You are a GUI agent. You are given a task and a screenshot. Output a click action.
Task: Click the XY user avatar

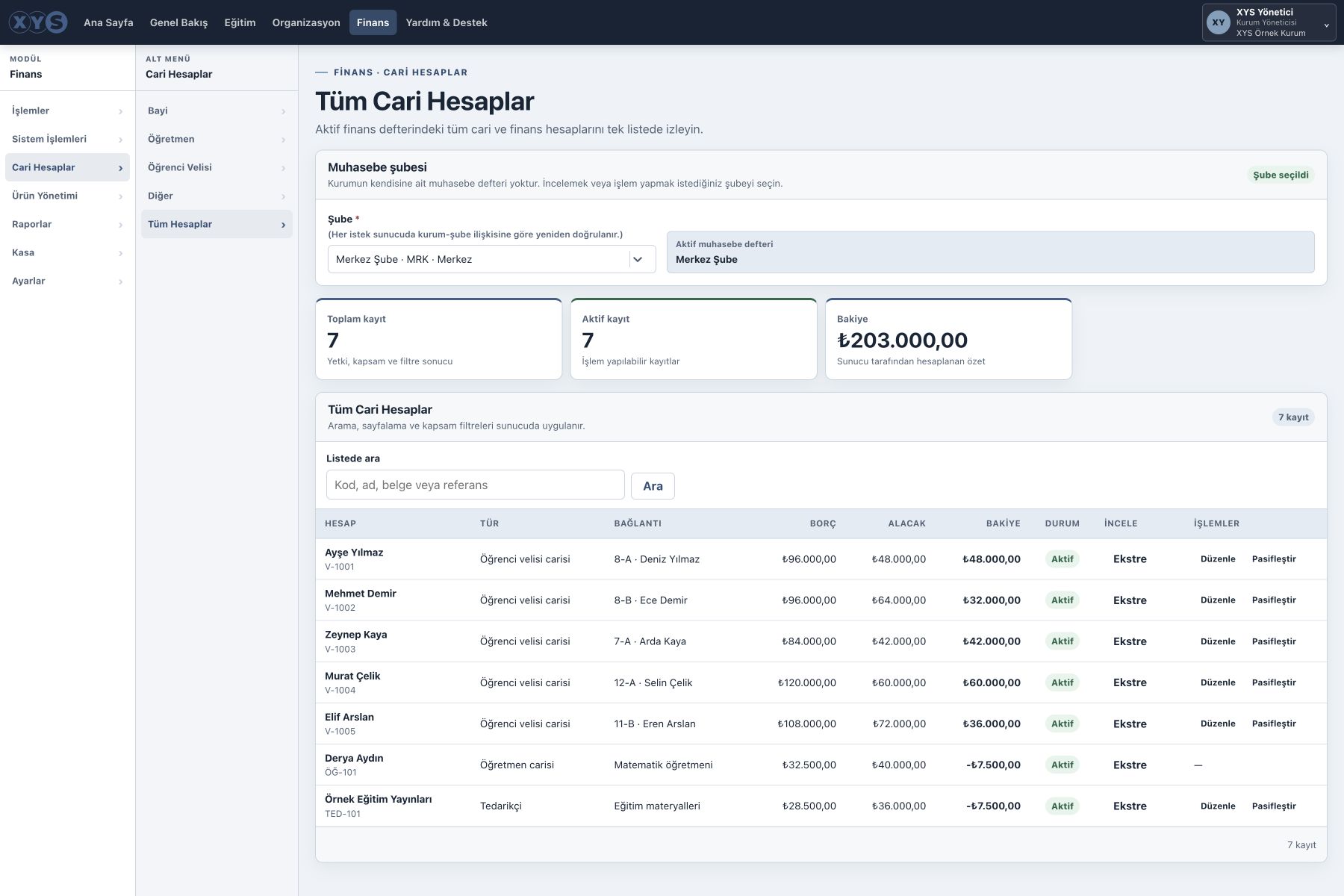tap(1219, 22)
